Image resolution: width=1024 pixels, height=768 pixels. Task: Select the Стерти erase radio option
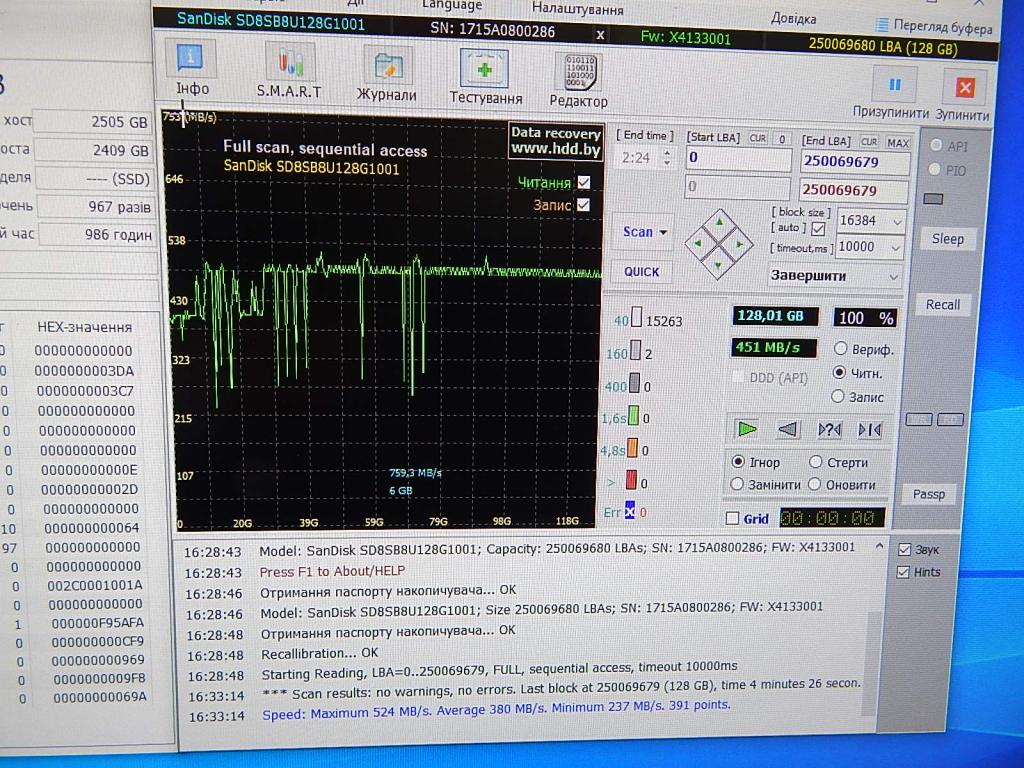point(815,462)
